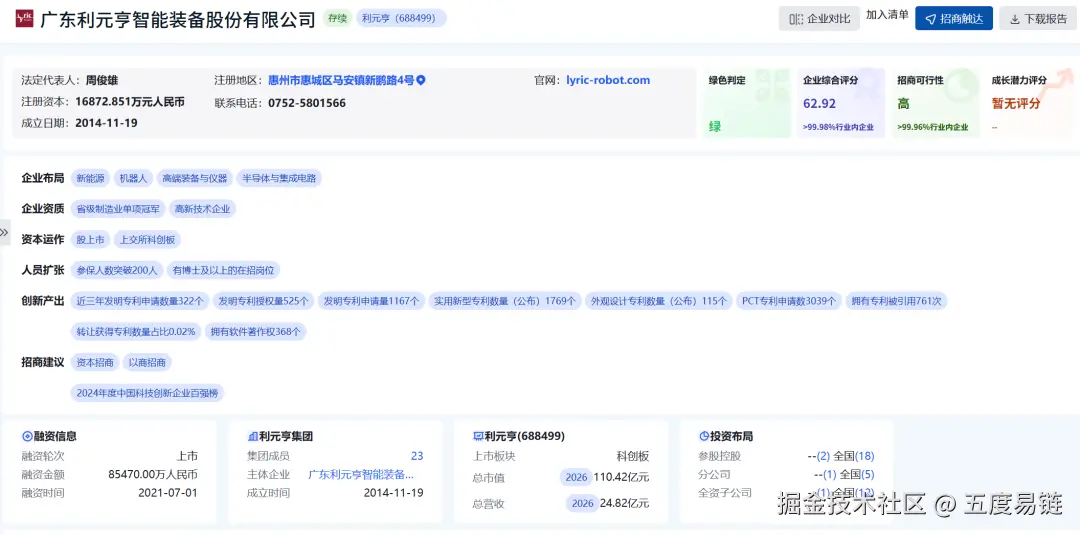Click the 投资布局 section icon

pyautogui.click(x=704, y=436)
